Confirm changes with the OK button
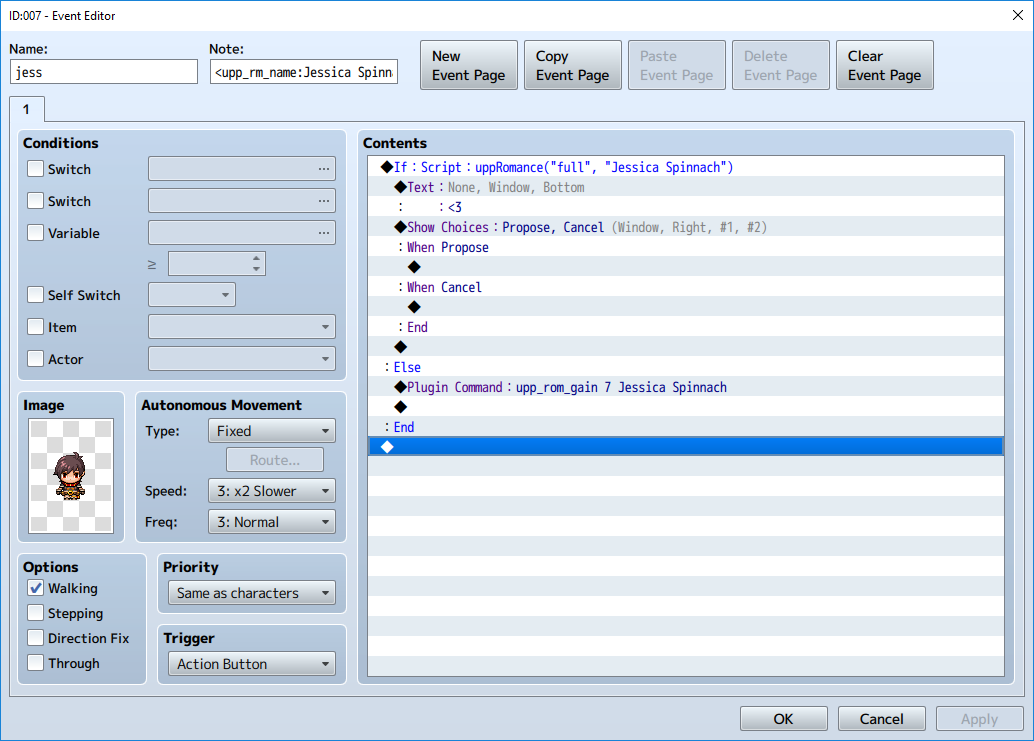1034x741 pixels. click(783, 718)
